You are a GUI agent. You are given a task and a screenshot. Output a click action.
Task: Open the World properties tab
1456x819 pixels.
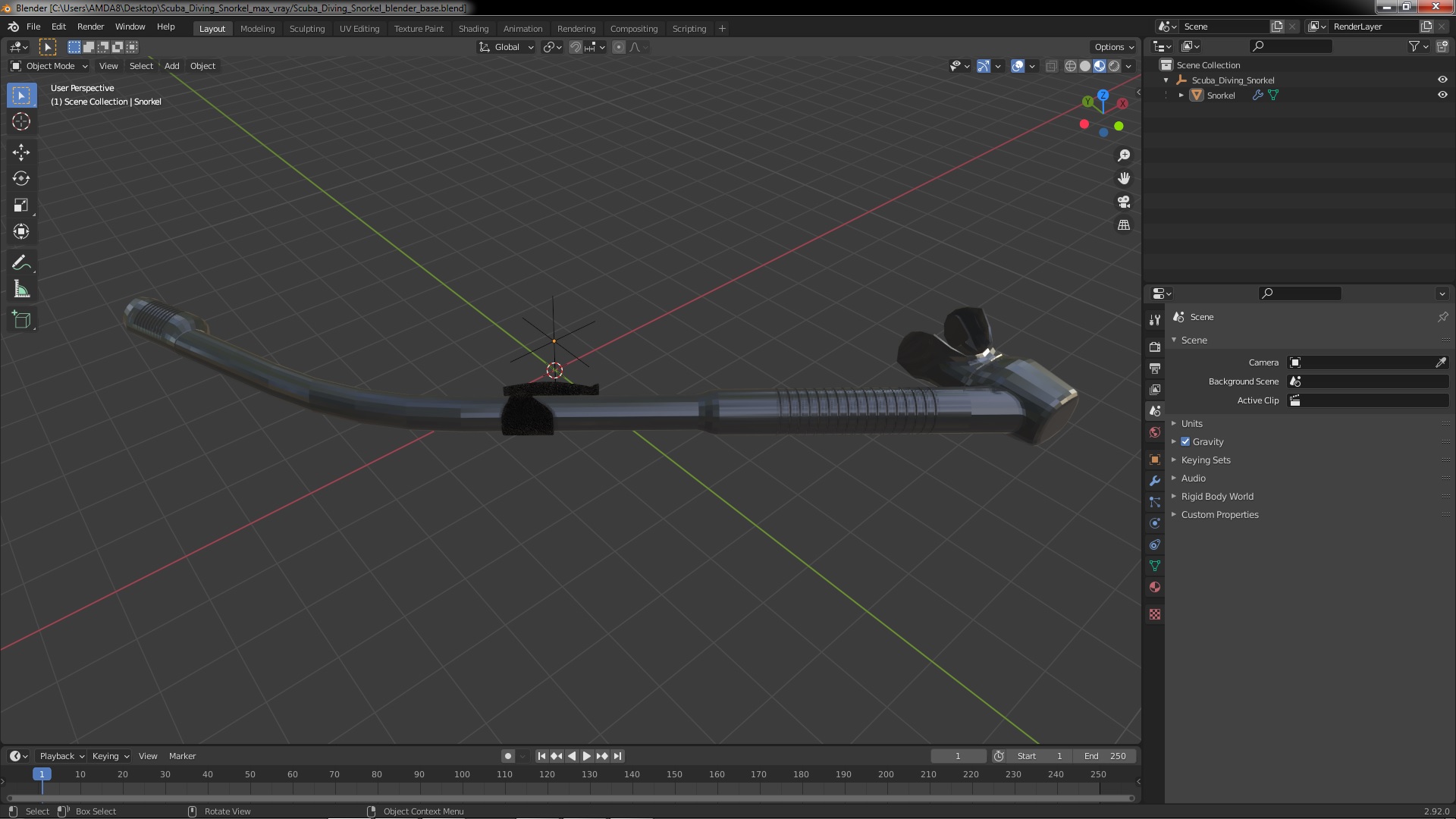[1155, 432]
